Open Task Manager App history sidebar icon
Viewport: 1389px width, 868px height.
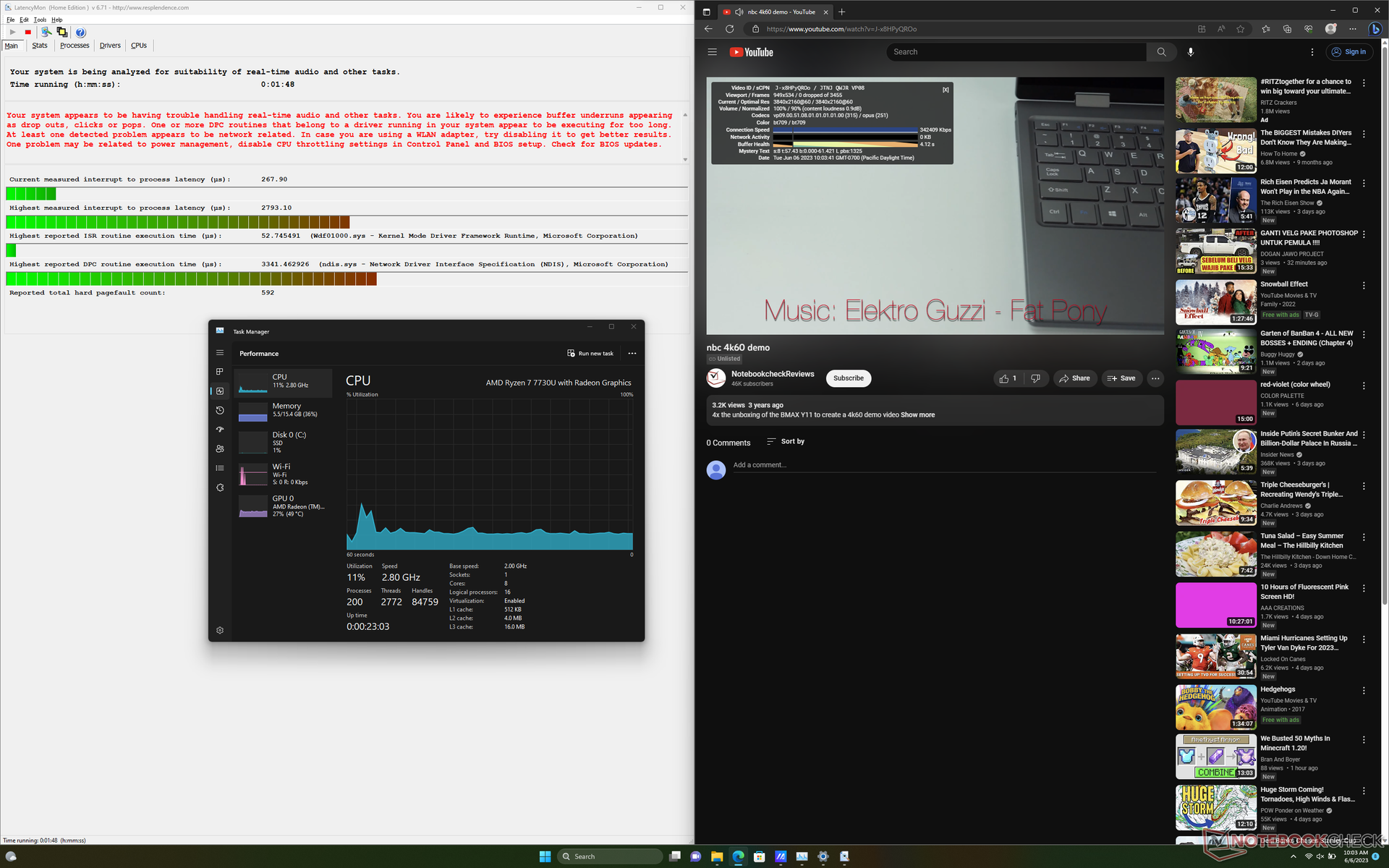(220, 410)
